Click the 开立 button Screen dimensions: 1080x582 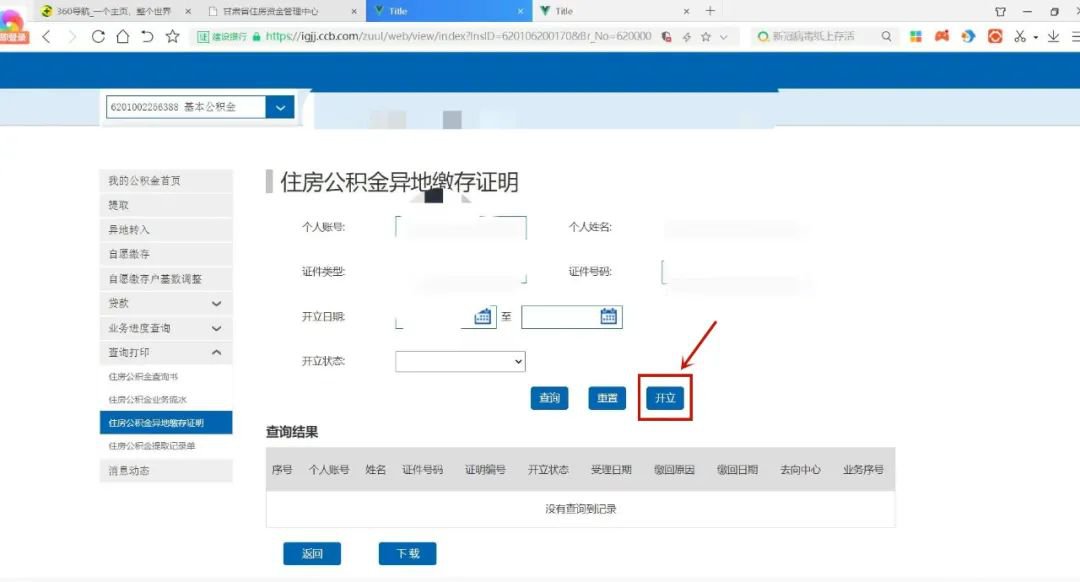pyautogui.click(x=665, y=398)
